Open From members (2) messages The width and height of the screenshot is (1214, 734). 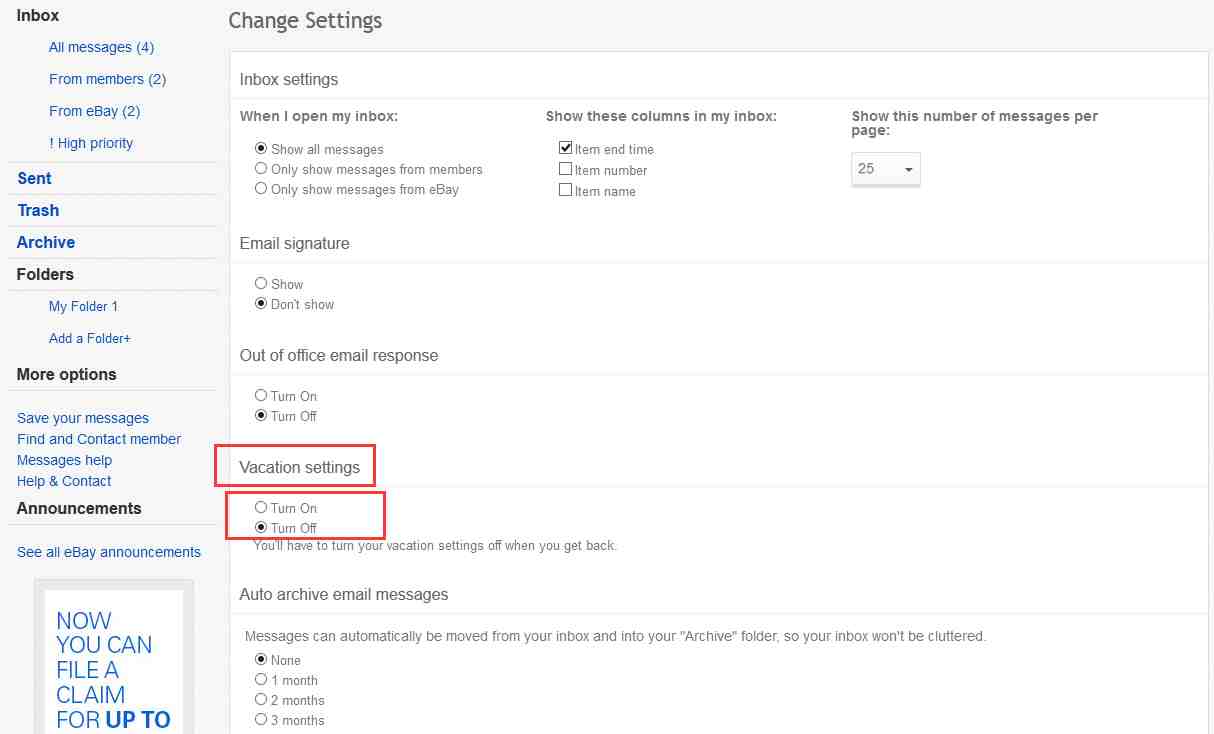point(107,79)
